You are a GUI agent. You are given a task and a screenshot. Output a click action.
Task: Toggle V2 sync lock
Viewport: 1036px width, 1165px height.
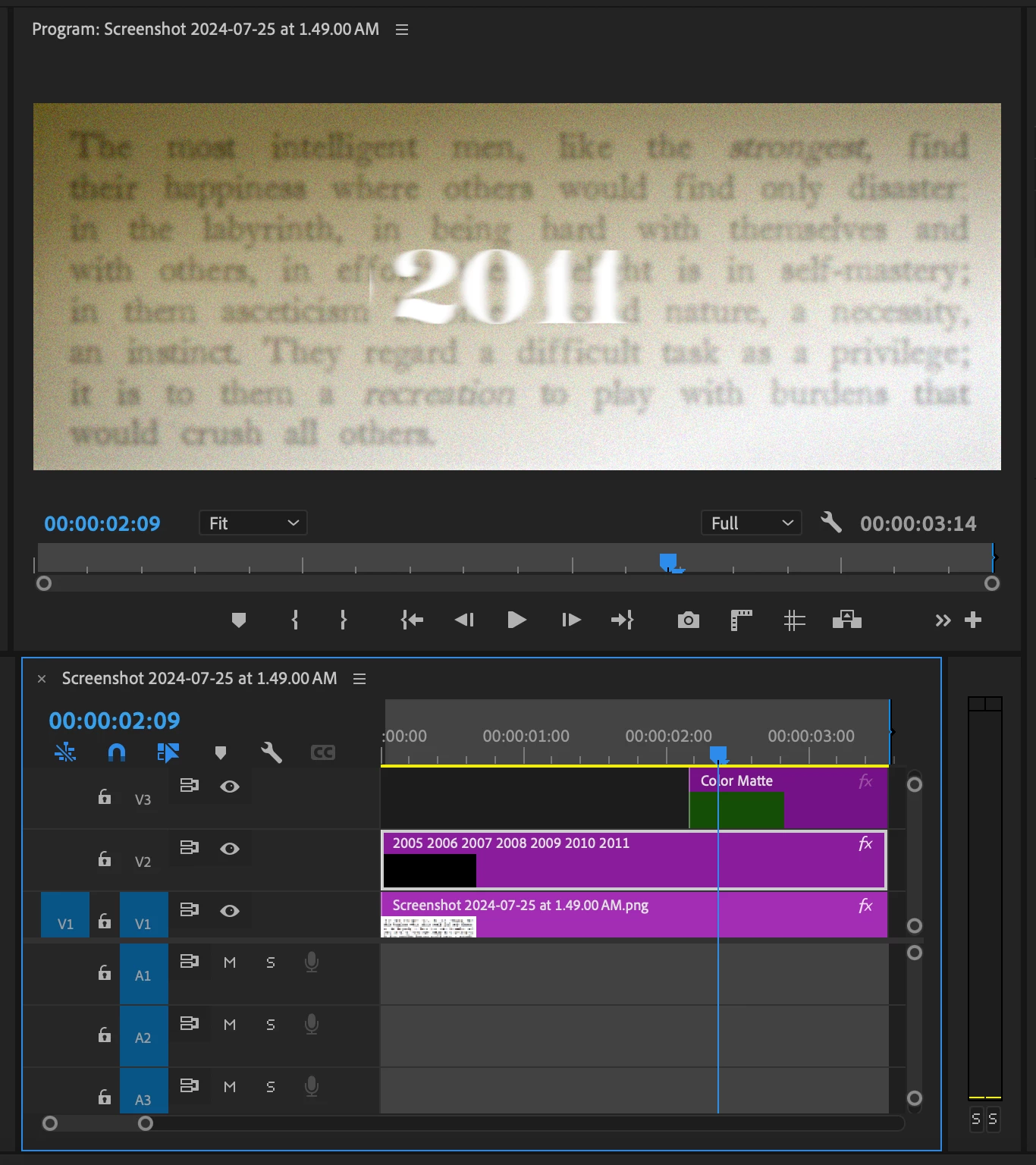click(189, 847)
